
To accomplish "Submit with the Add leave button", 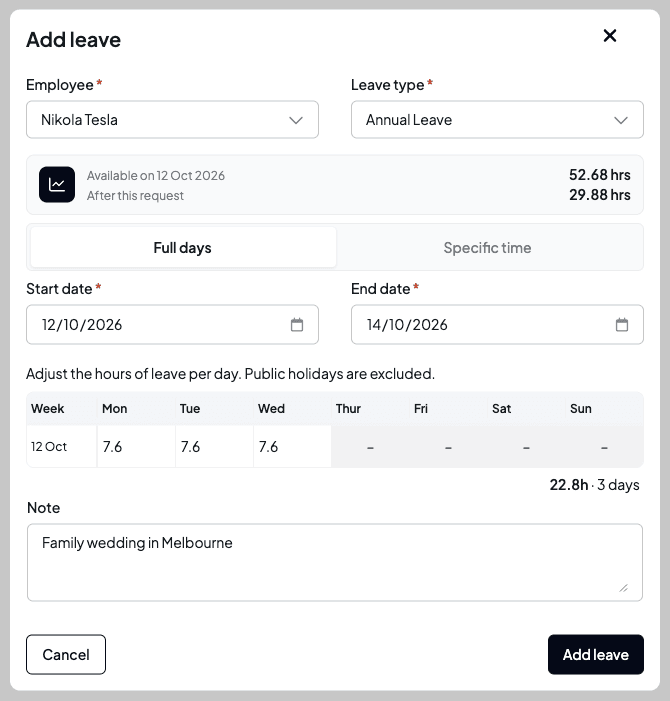I will (596, 655).
